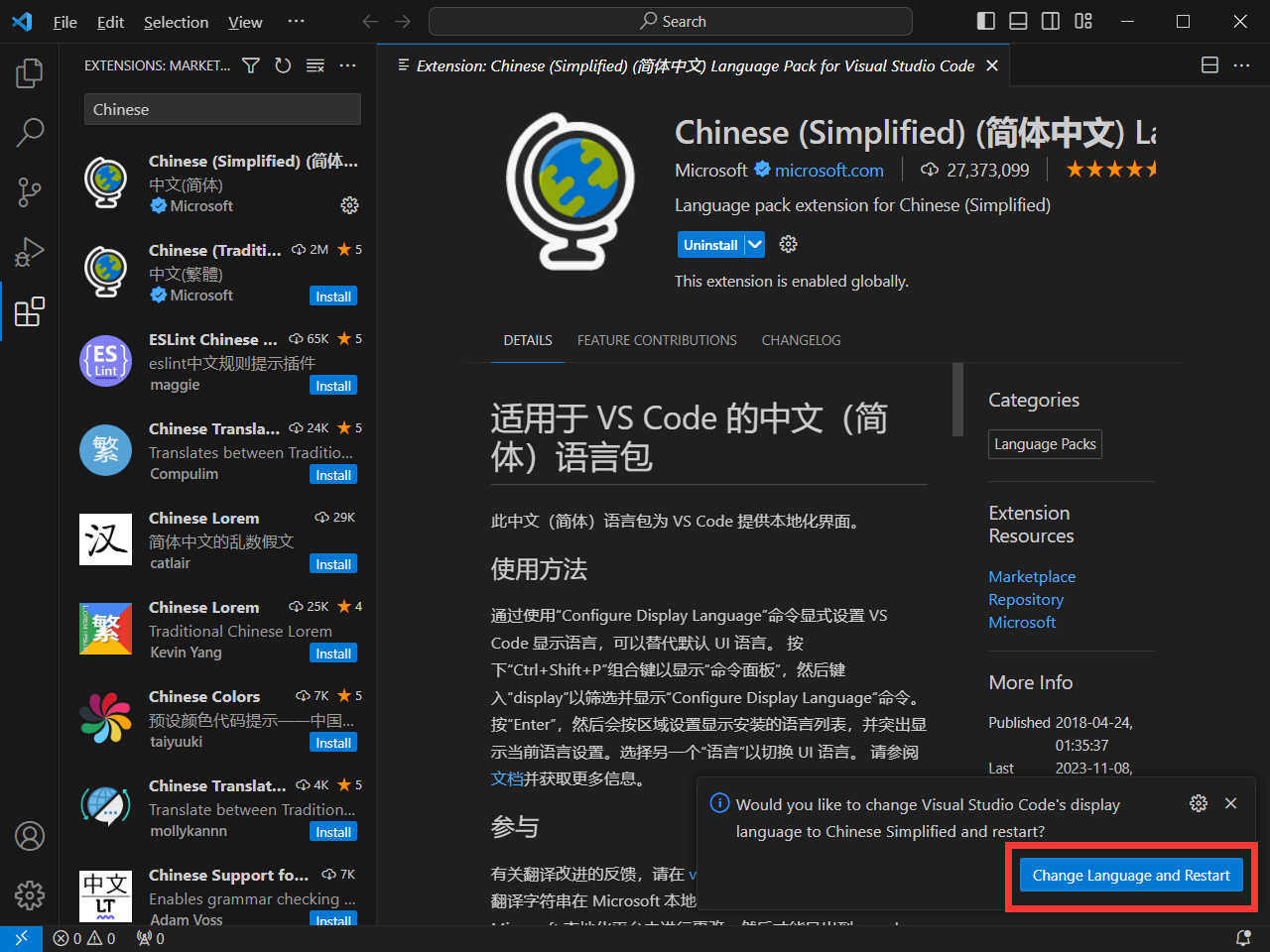1270x952 pixels.
Task: Select Chinese Support for LanguageTool in list
Action: pos(218,895)
